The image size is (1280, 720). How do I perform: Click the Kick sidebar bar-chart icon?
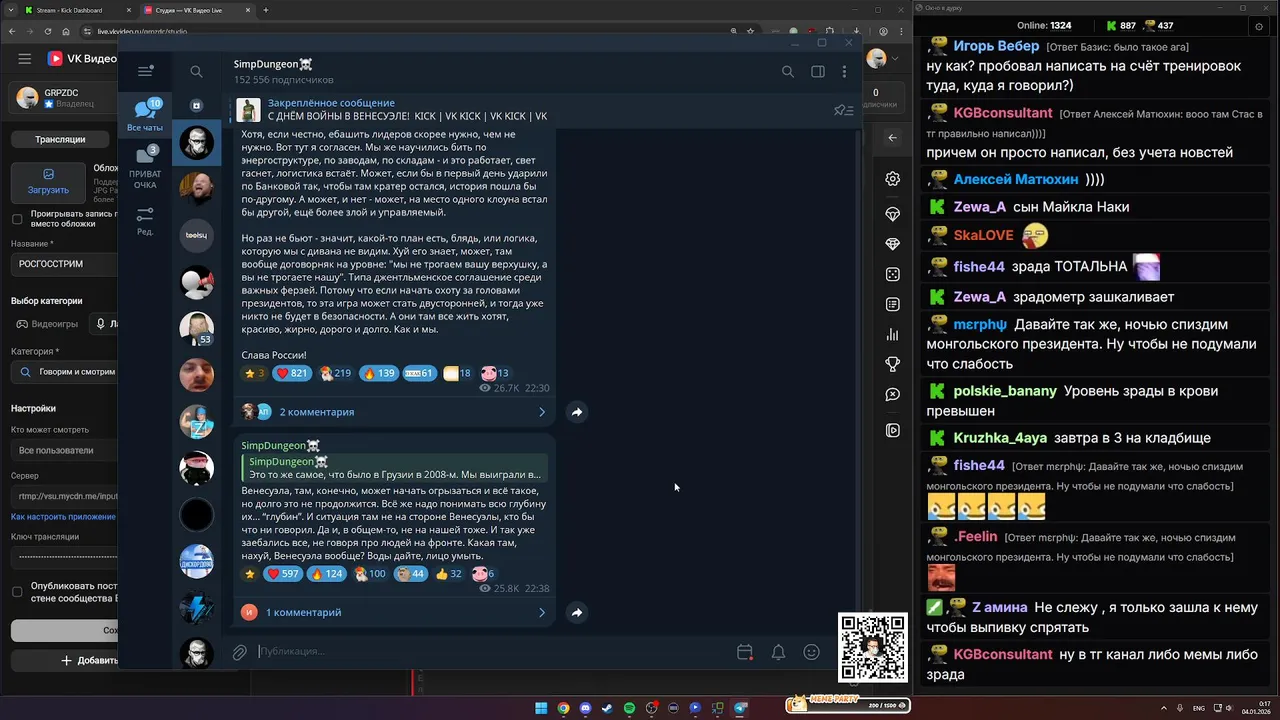click(x=893, y=335)
